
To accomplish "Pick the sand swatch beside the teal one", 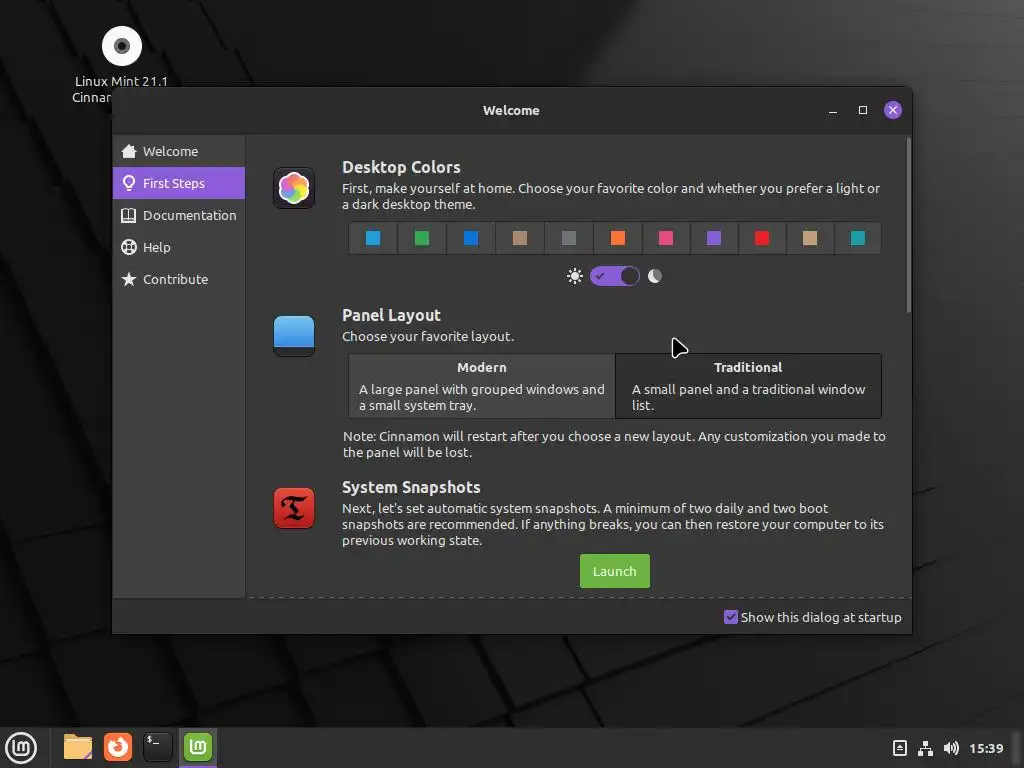I will point(810,238).
